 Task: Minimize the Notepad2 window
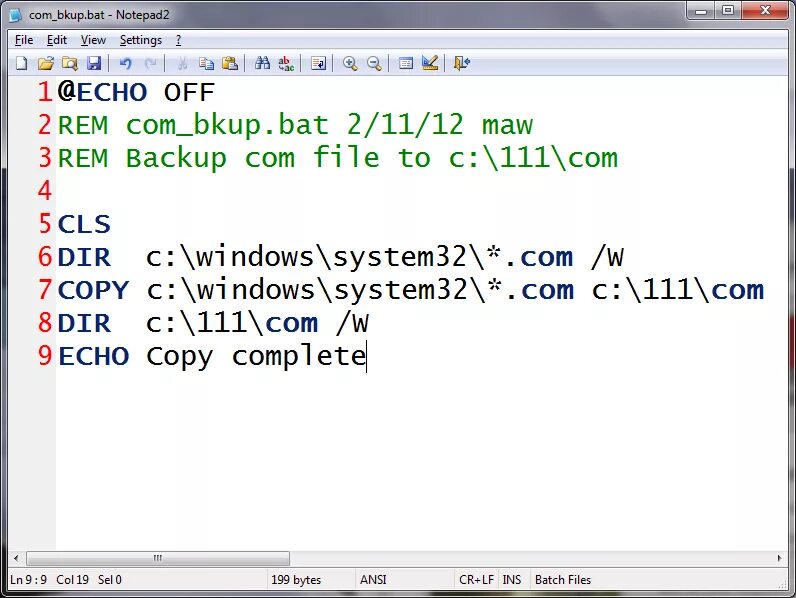tap(701, 10)
